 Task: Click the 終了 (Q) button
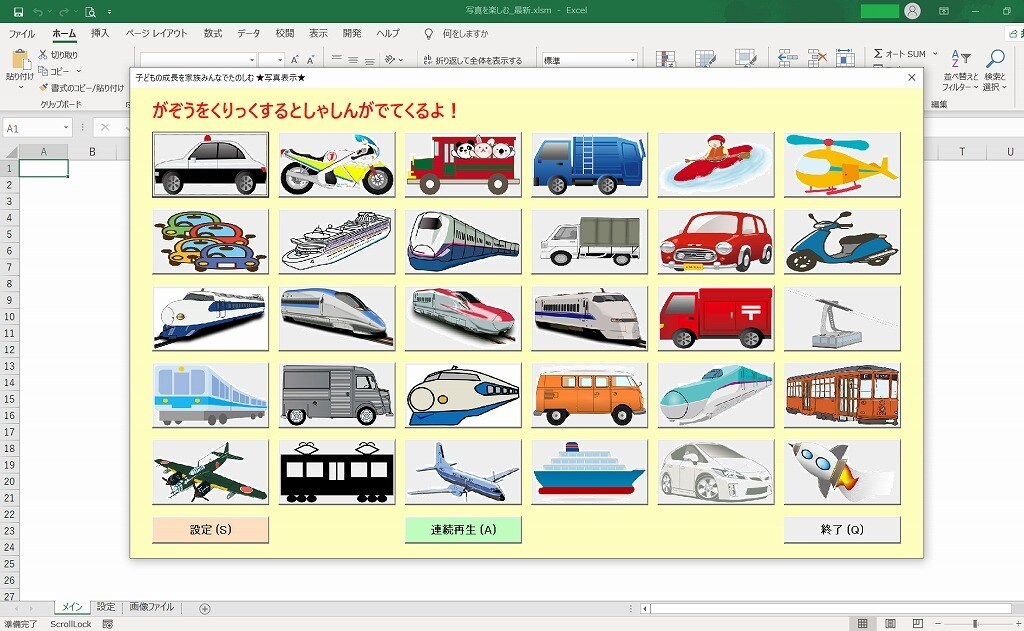click(x=842, y=530)
